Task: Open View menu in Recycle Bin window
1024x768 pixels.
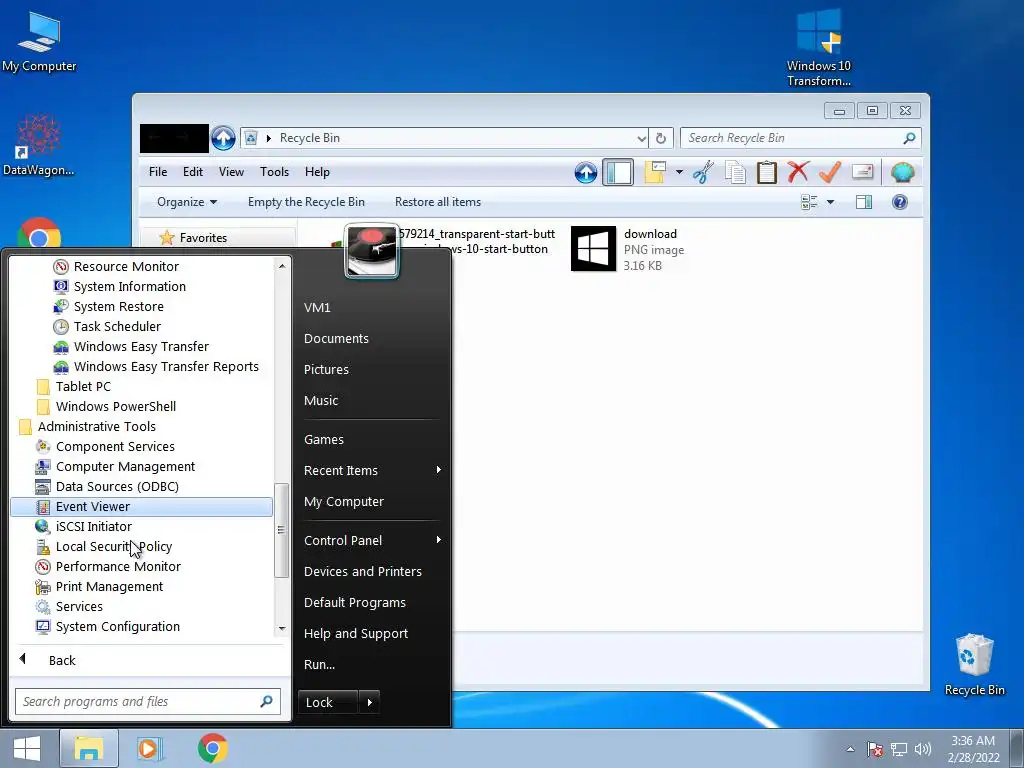Action: coord(231,172)
